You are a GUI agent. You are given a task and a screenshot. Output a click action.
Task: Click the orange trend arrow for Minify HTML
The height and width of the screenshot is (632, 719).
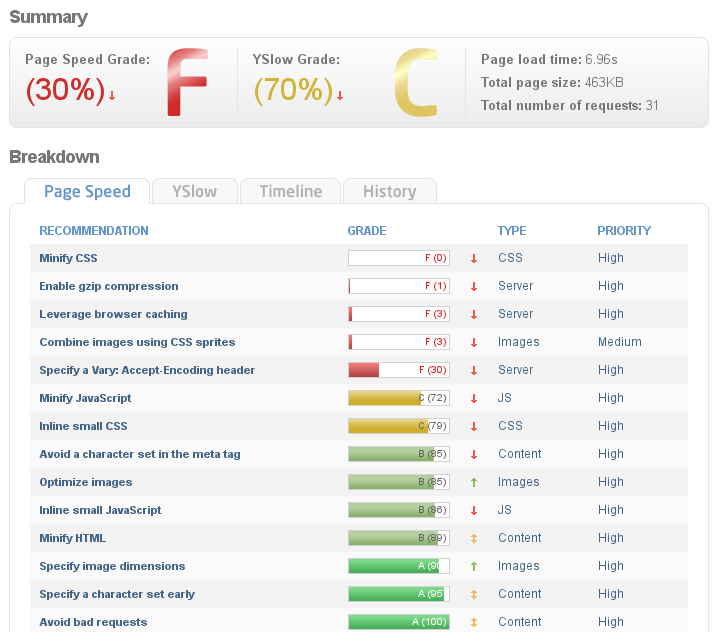[x=474, y=538]
